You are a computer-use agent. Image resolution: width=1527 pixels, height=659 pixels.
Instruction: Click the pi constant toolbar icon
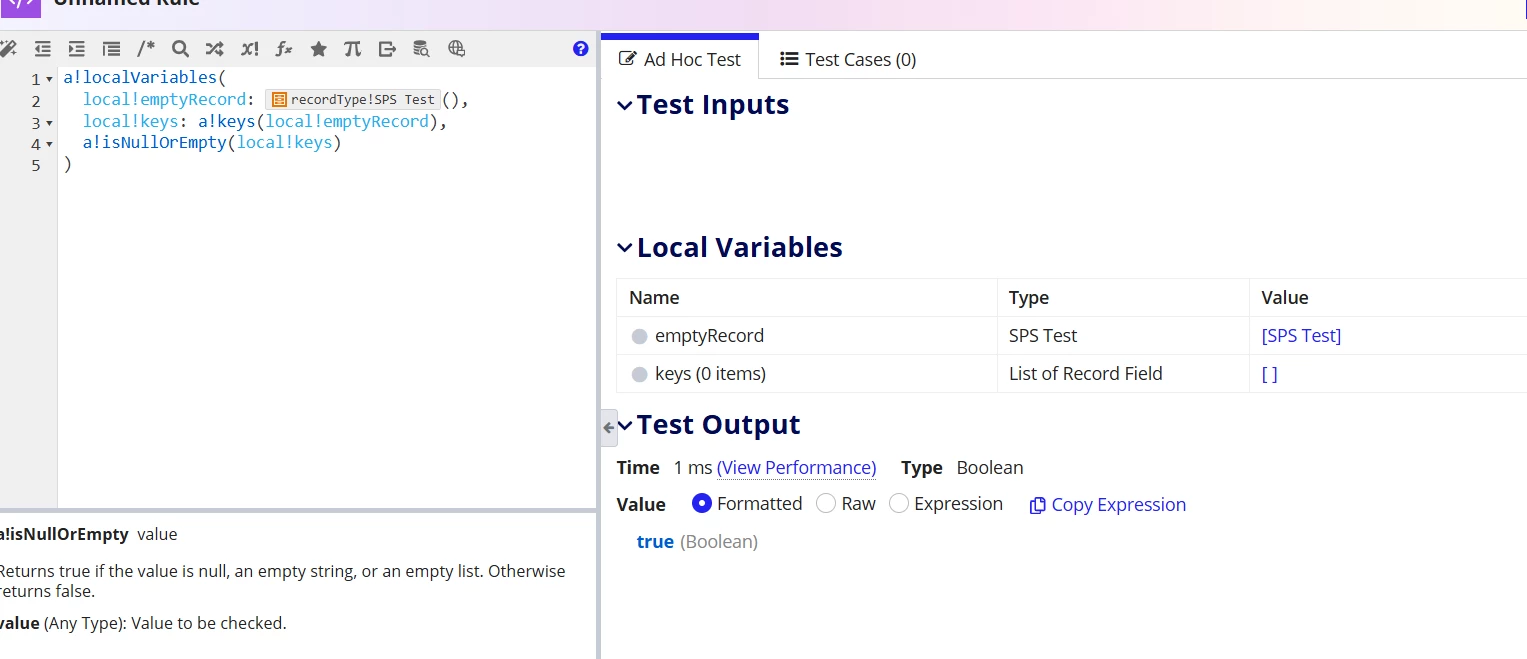352,49
